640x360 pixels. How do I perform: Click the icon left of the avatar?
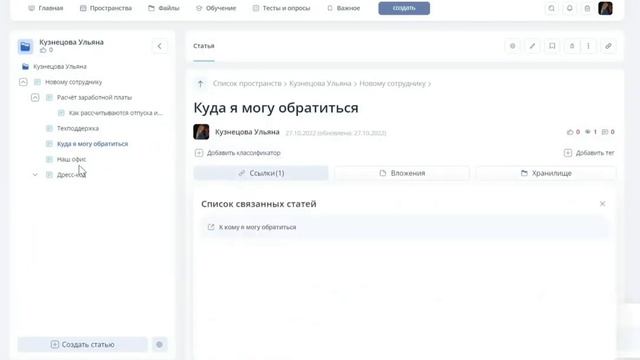587,8
